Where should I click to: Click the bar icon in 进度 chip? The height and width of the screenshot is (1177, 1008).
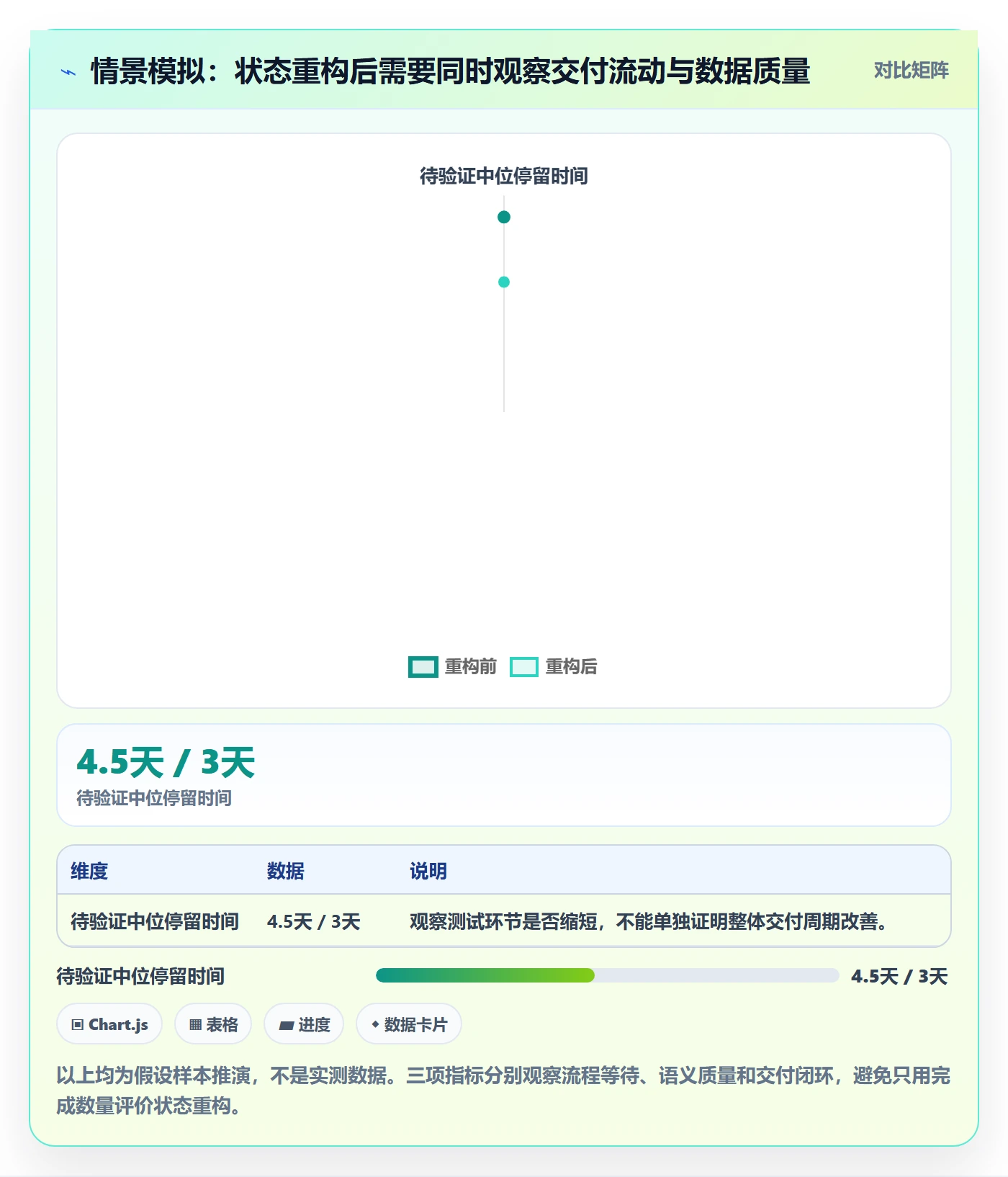point(286,1025)
